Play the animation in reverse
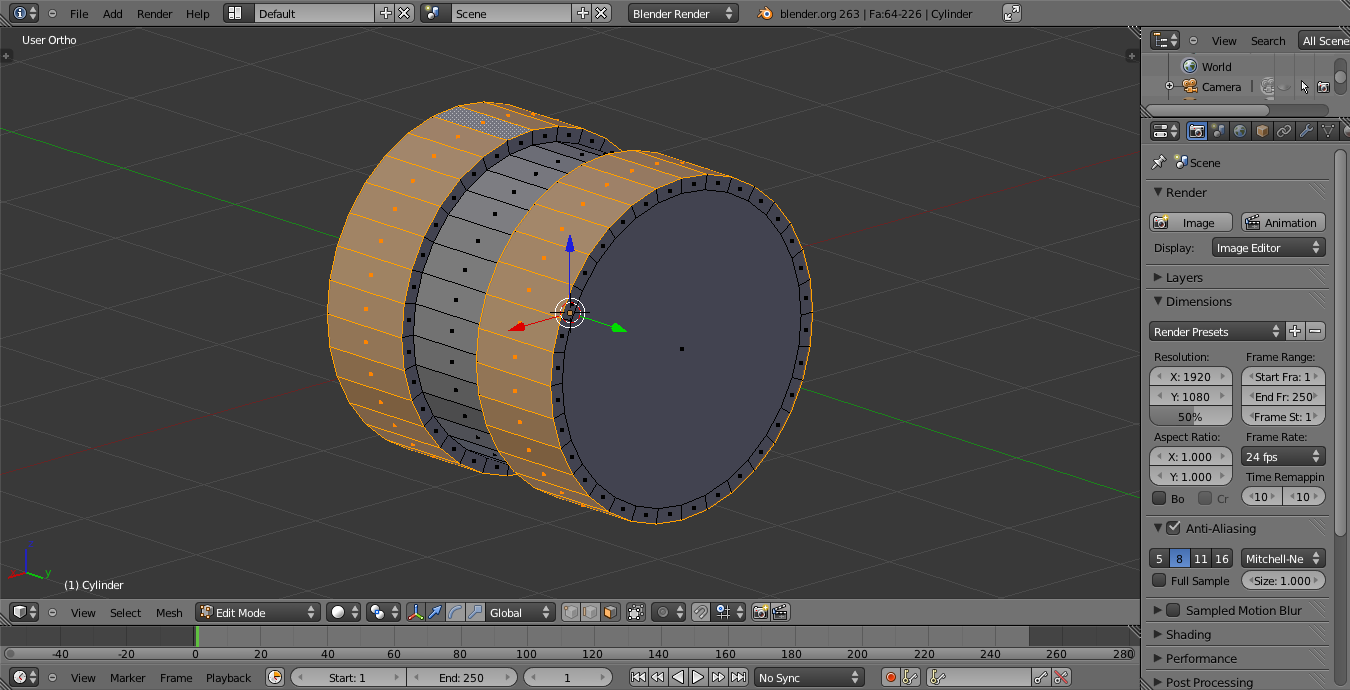1350x690 pixels. point(678,677)
